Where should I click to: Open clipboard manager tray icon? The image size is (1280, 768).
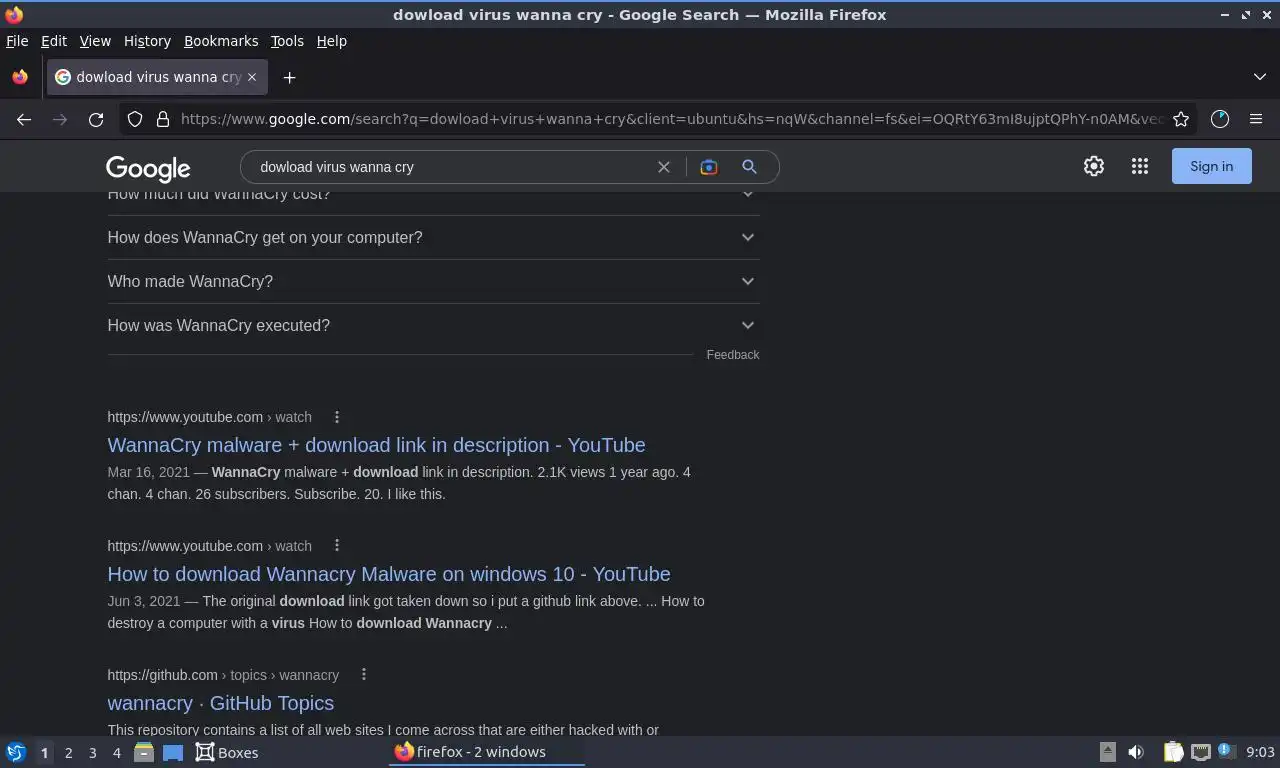click(1173, 752)
